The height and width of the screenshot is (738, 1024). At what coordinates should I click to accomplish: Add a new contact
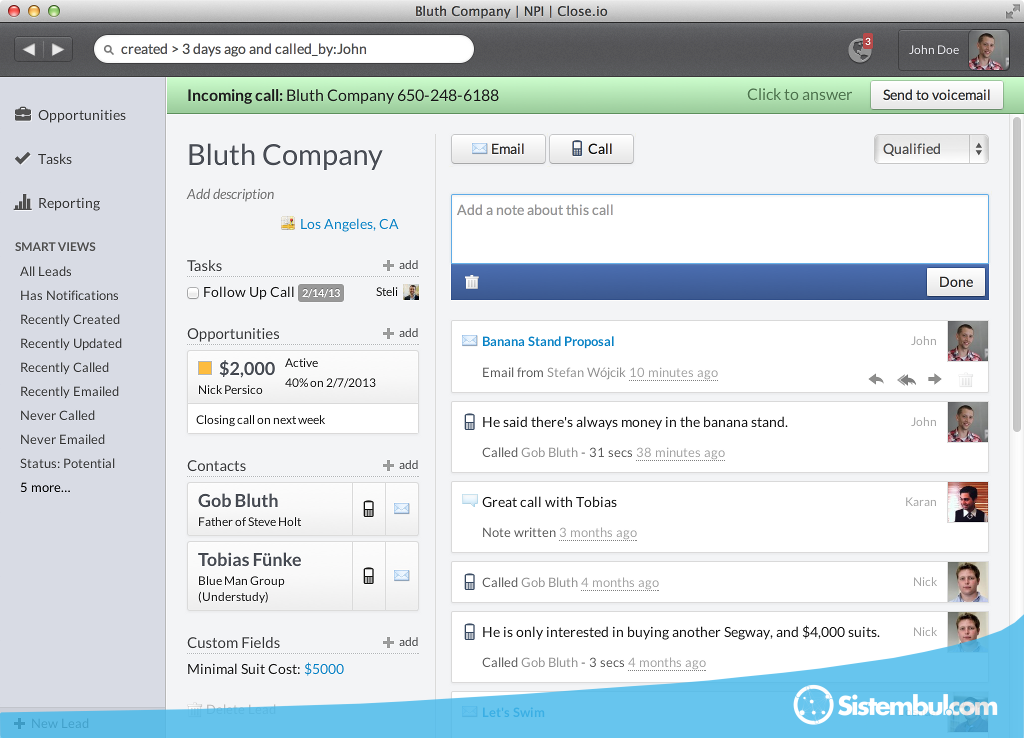click(400, 465)
